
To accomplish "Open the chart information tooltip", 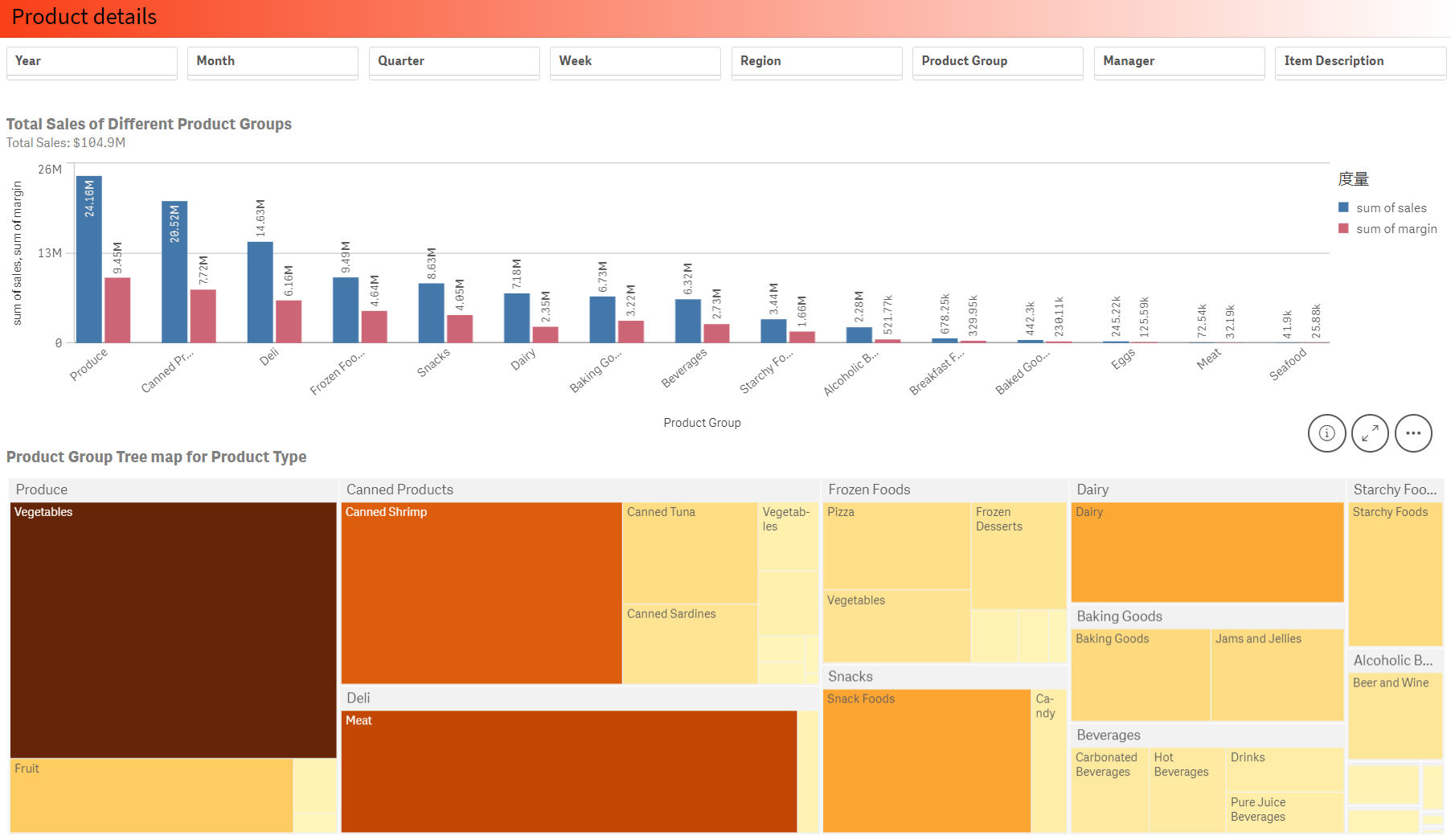I will [1326, 433].
